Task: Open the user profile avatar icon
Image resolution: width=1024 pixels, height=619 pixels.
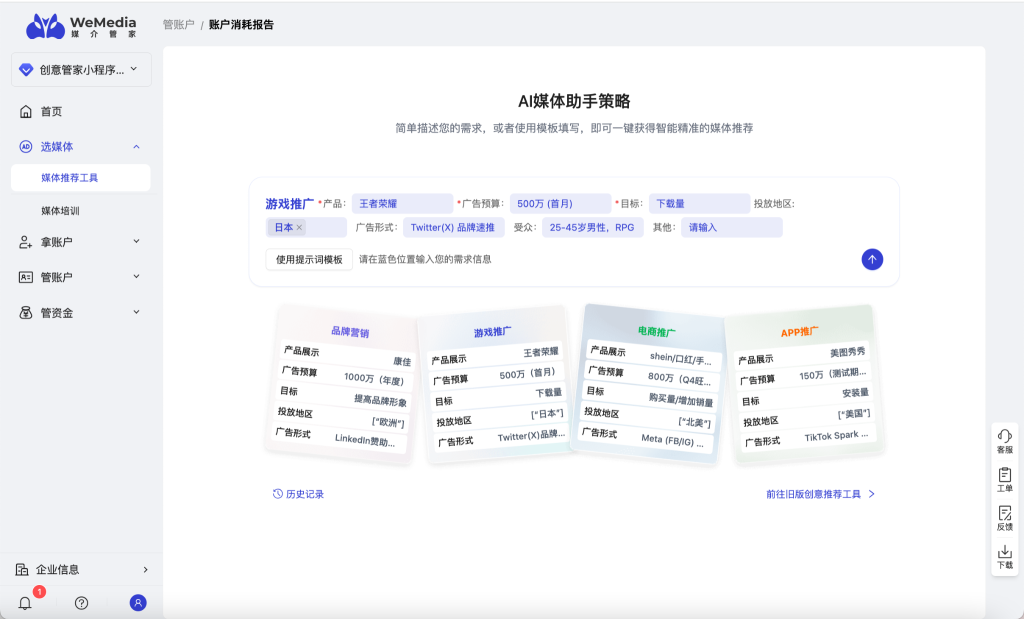Action: coord(138,603)
